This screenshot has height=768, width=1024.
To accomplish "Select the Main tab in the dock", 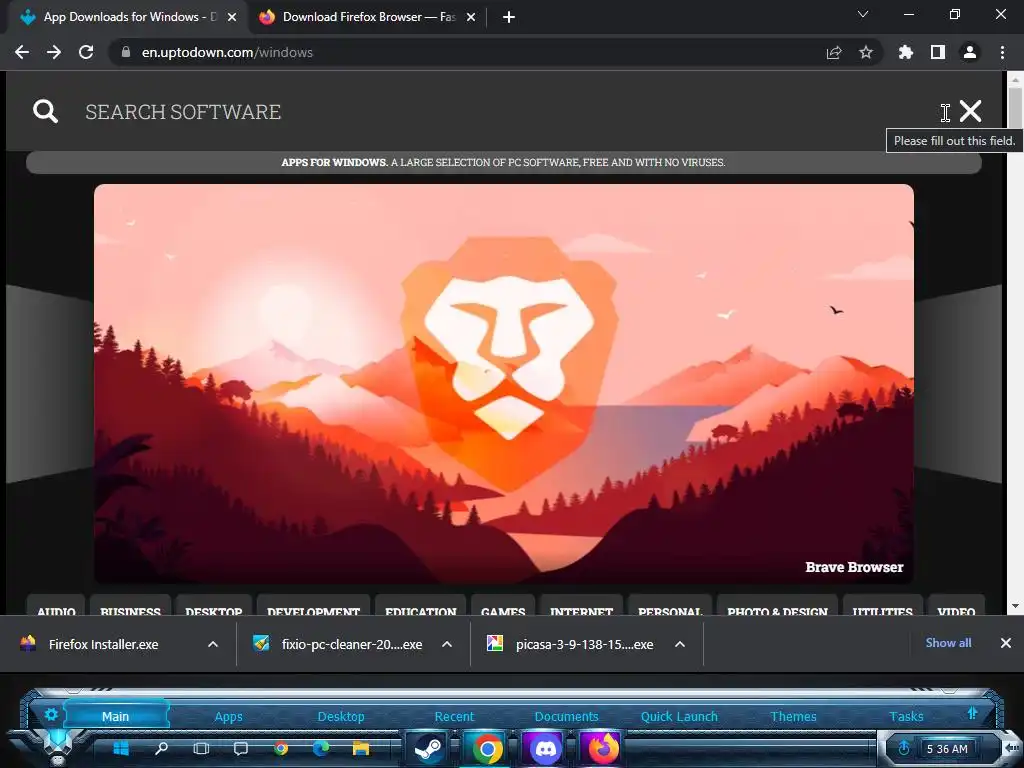I will (x=116, y=716).
